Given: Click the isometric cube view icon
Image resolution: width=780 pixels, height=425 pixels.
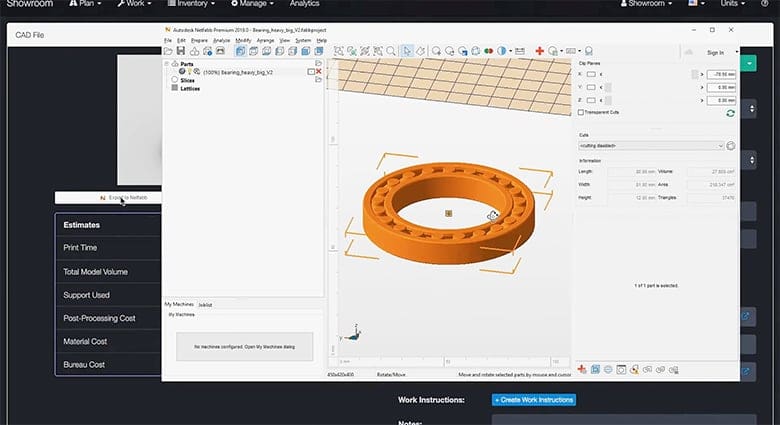Looking at the screenshot, I should point(241,51).
